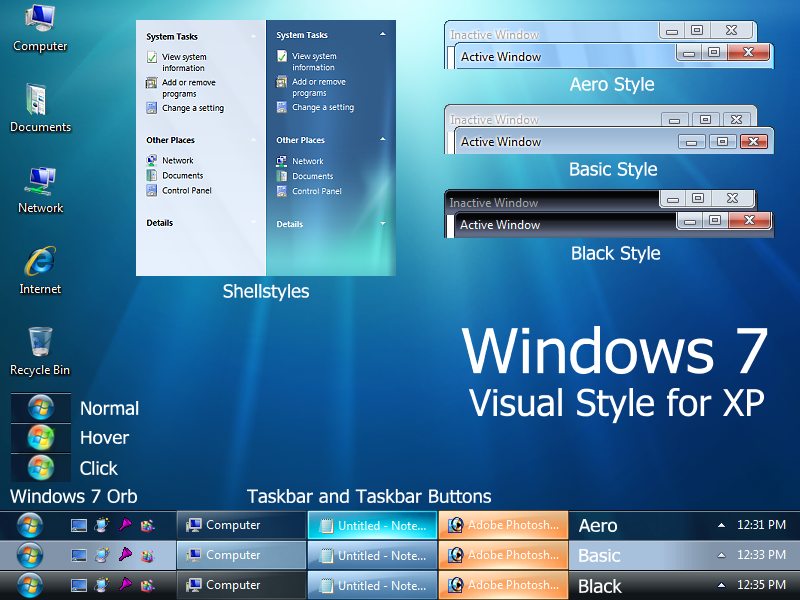Image resolution: width=800 pixels, height=600 pixels.
Task: Switch to Untitled - Notepad on Basic taskbar
Action: click(x=372, y=555)
